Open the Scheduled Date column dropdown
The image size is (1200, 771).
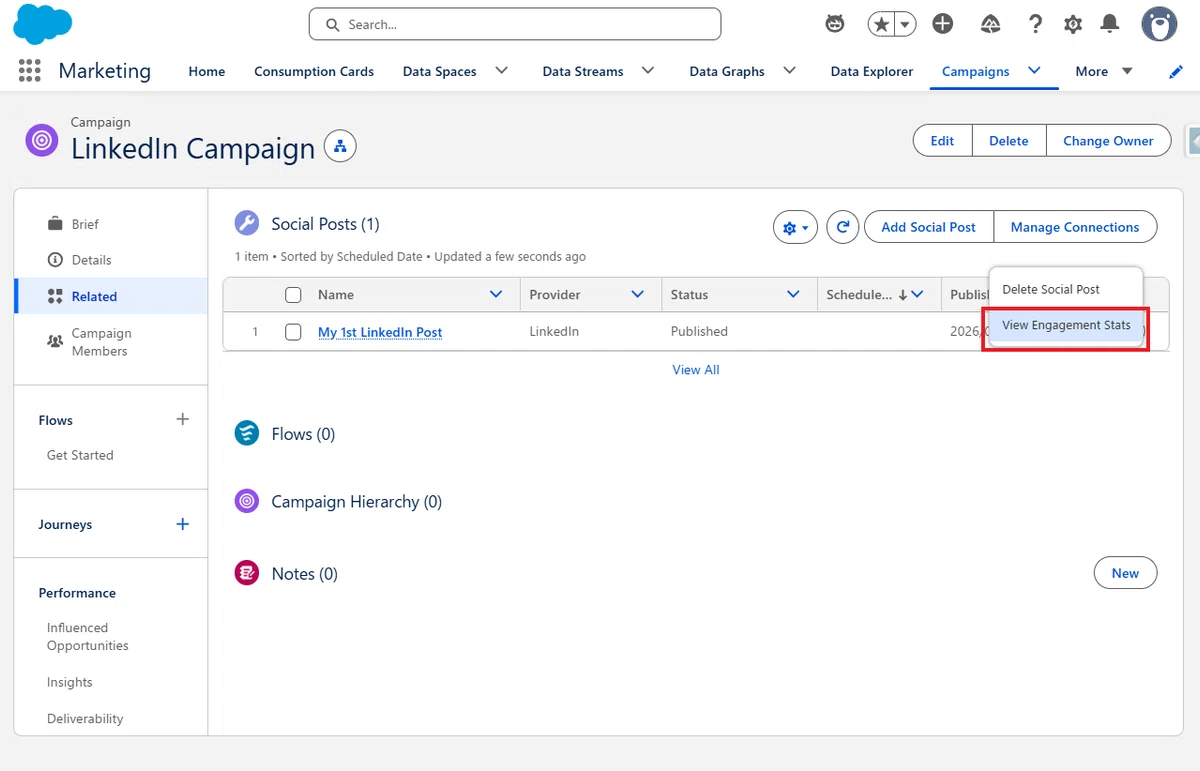tap(918, 295)
